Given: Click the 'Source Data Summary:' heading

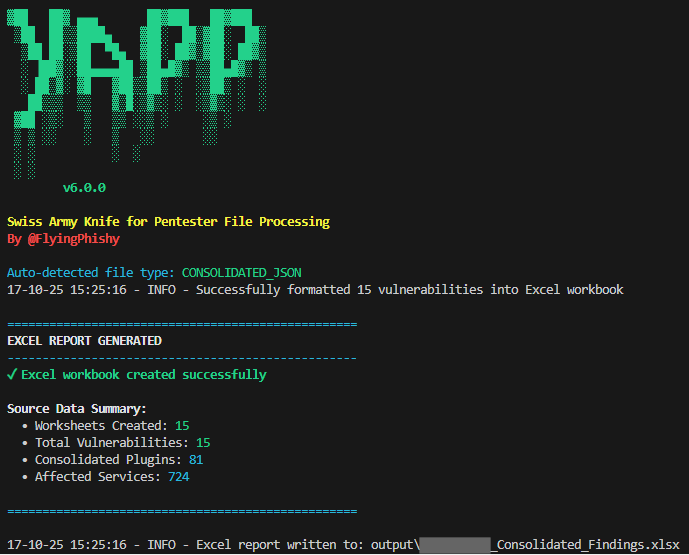Looking at the screenshot, I should pos(76,409).
